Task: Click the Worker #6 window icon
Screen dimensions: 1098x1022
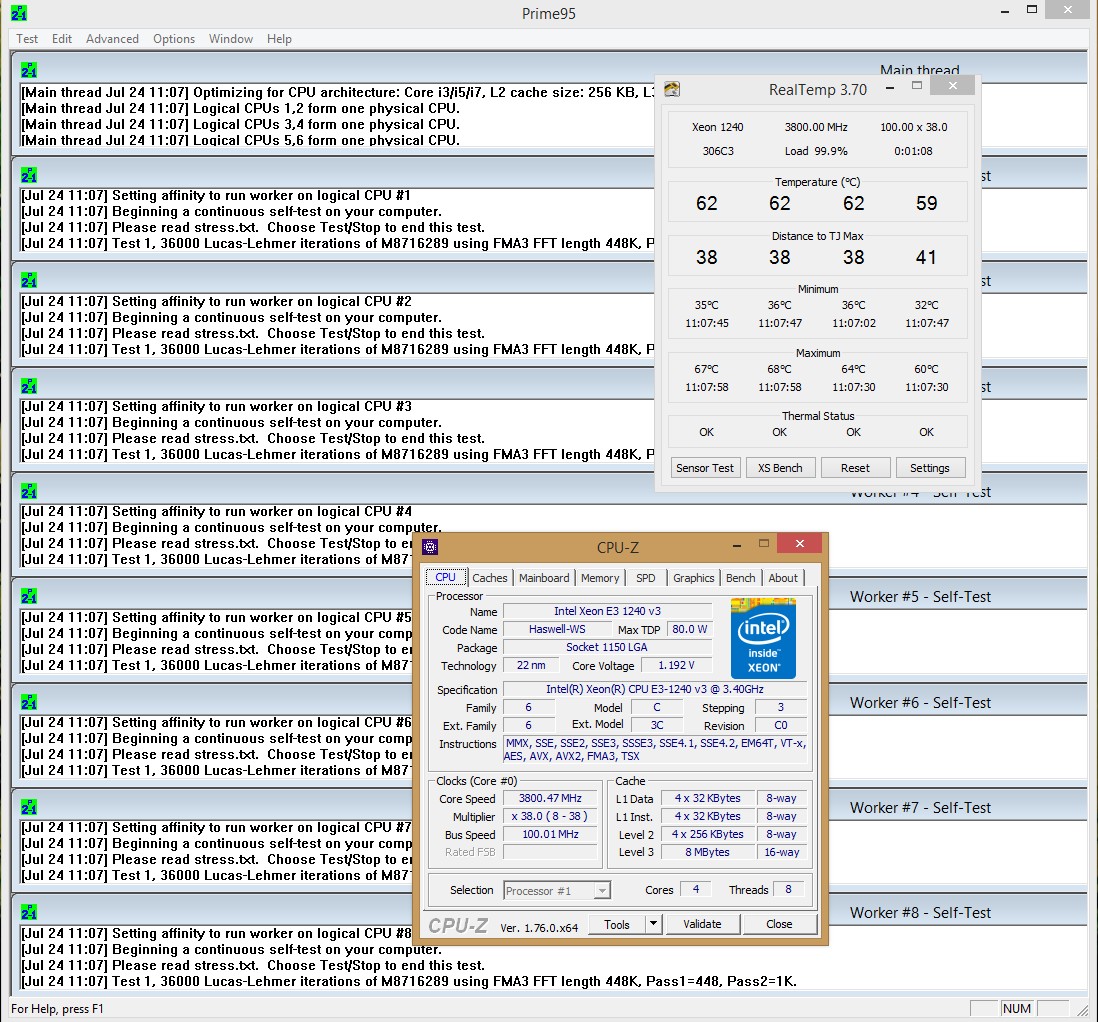Action: click(x=29, y=702)
